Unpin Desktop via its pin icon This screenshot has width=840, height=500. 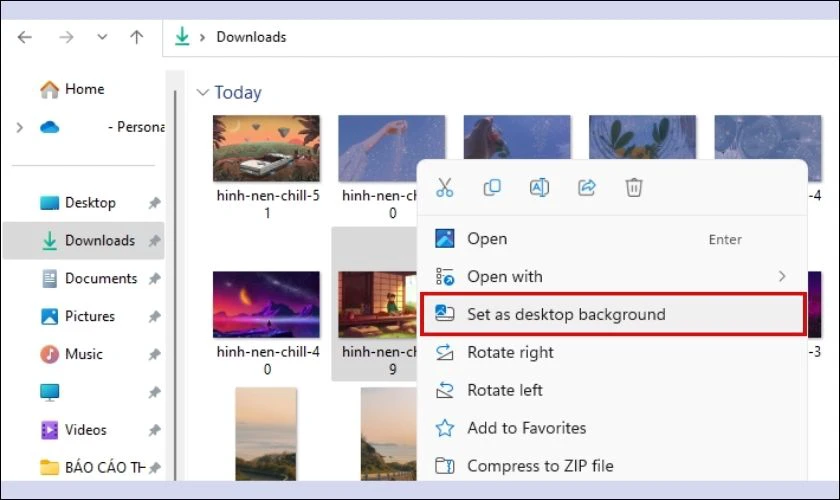[x=154, y=203]
